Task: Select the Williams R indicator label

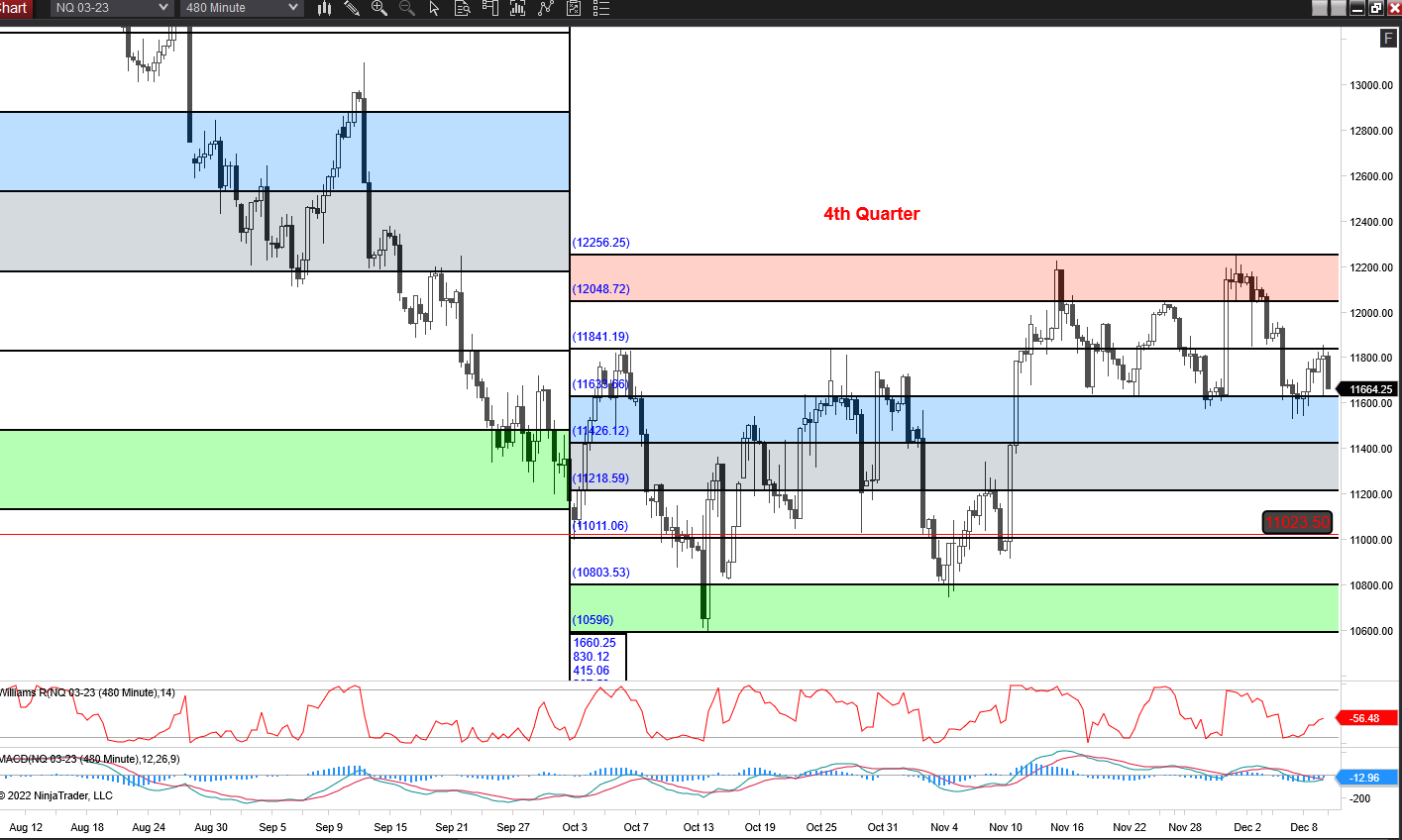Action: [87, 692]
